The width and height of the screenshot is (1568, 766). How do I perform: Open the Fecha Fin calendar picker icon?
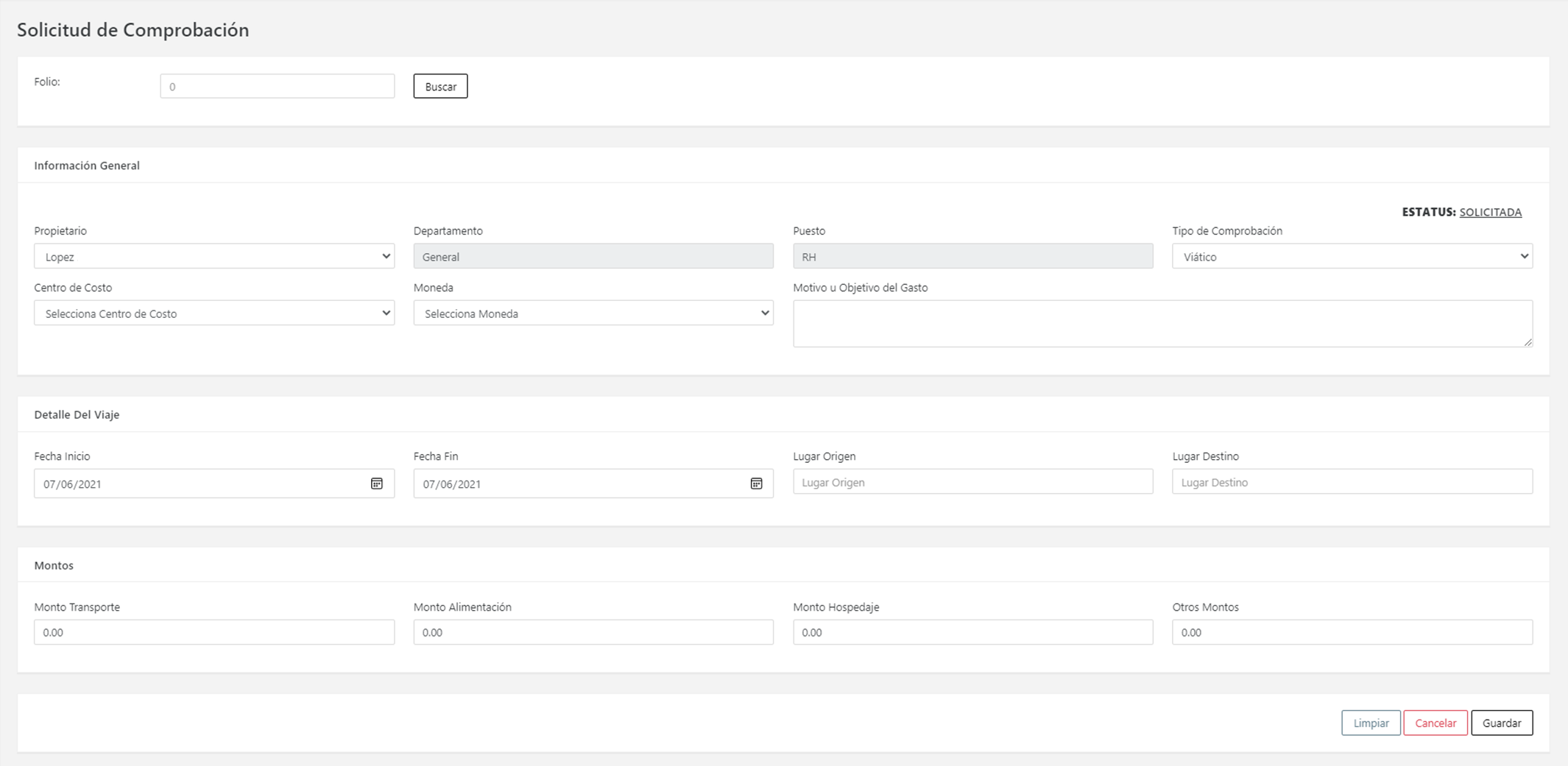click(756, 483)
